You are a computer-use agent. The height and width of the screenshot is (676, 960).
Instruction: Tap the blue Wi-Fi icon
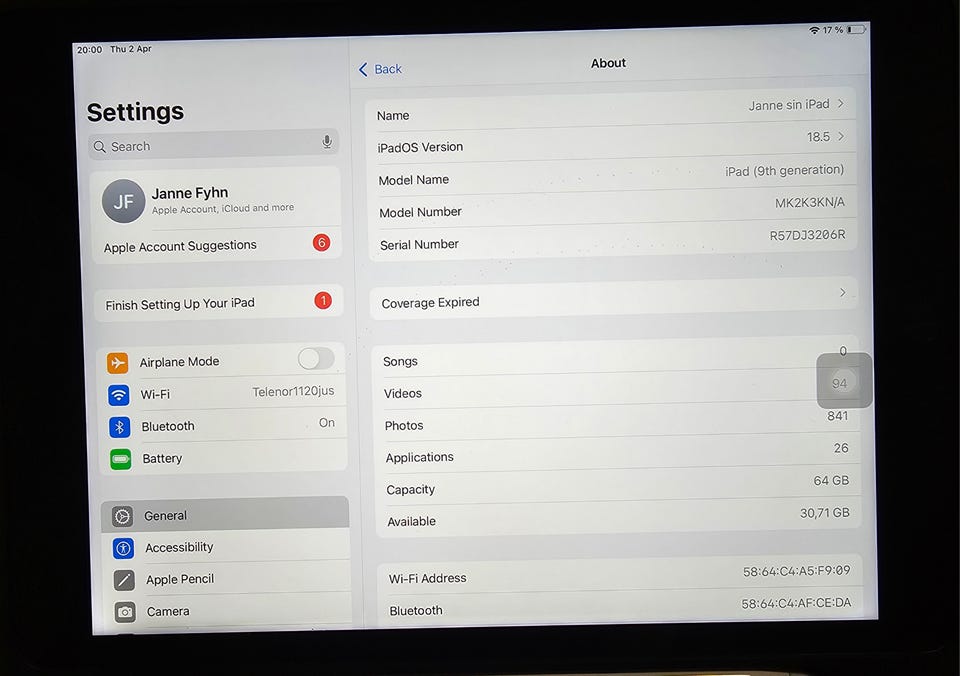(x=119, y=395)
